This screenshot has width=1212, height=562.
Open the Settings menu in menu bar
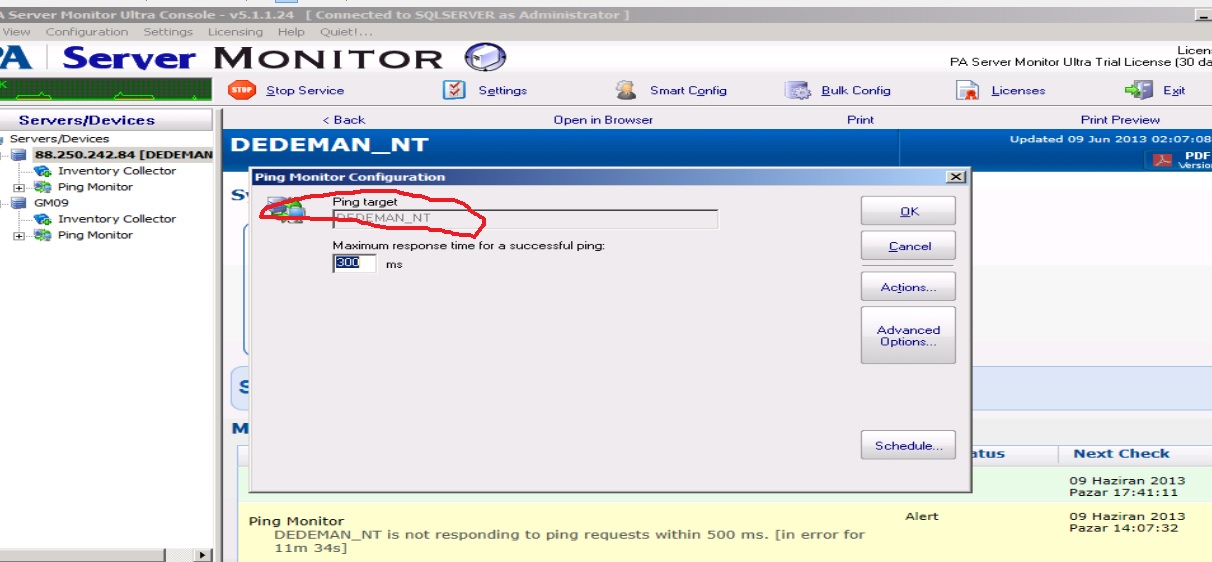click(x=168, y=32)
